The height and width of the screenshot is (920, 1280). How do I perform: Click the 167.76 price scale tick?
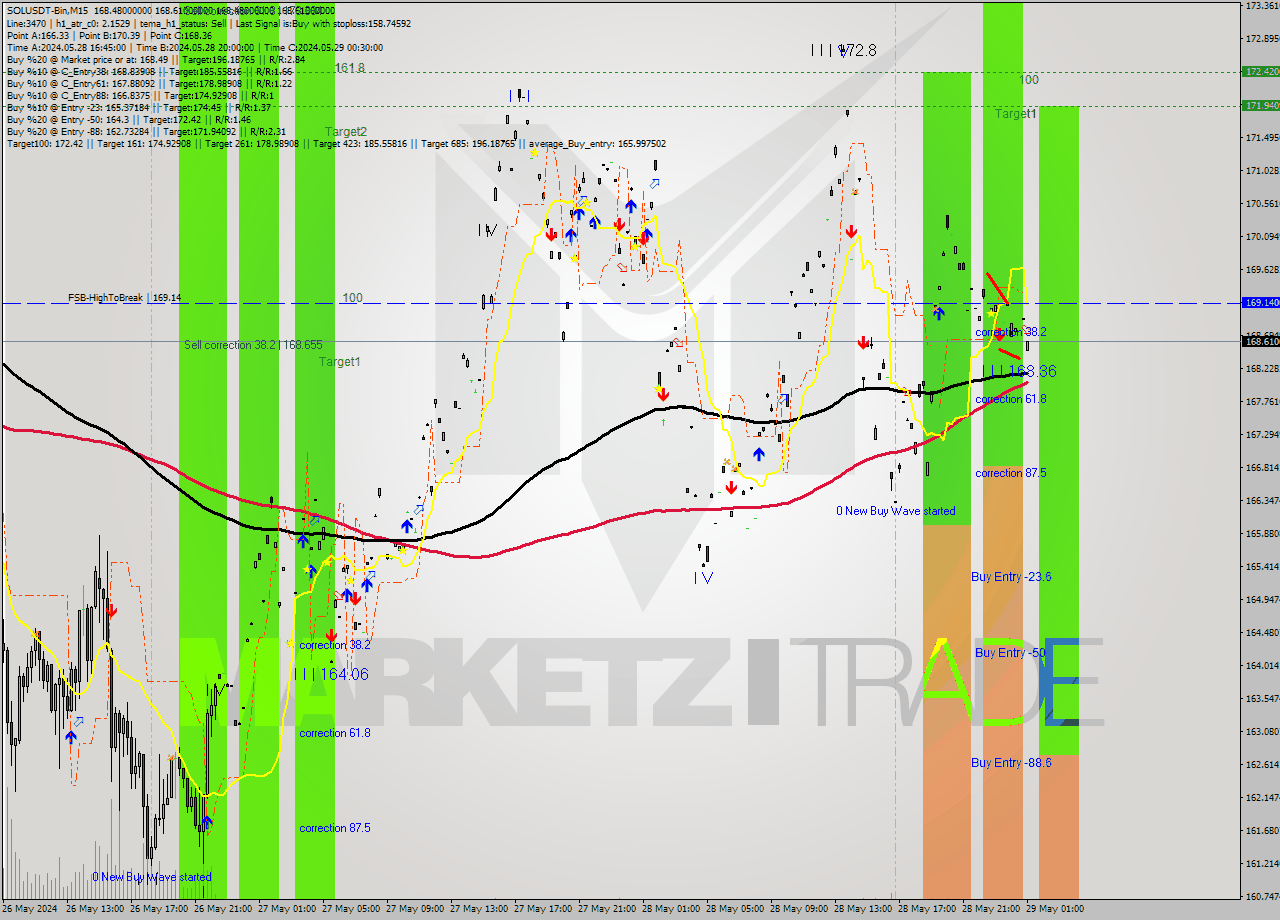click(1262, 401)
